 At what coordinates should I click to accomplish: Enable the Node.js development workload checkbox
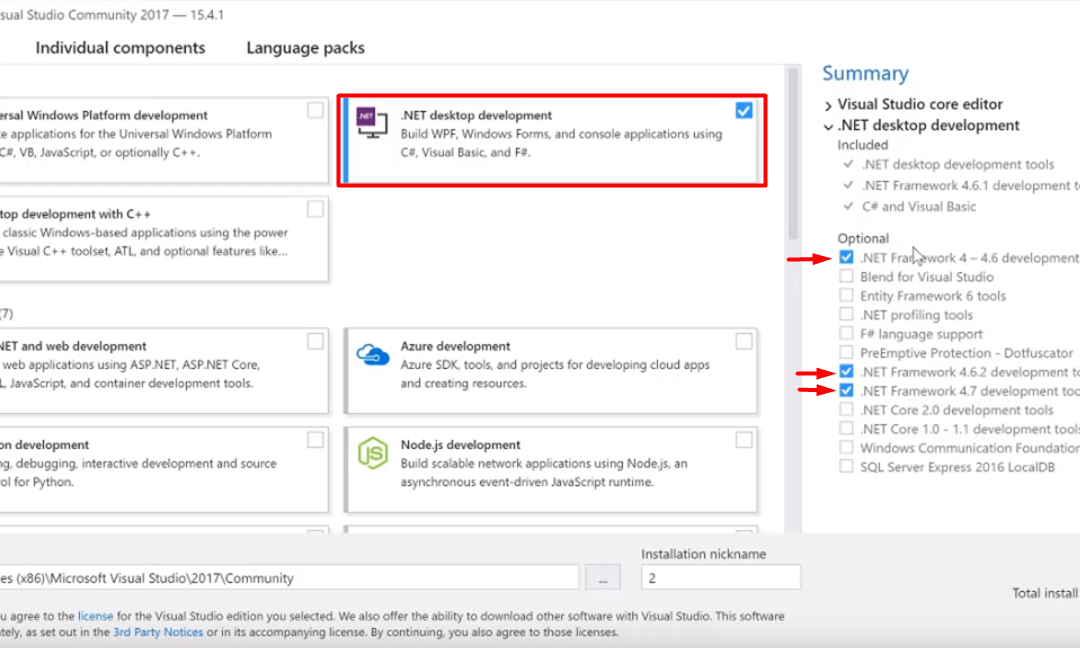[x=744, y=439]
